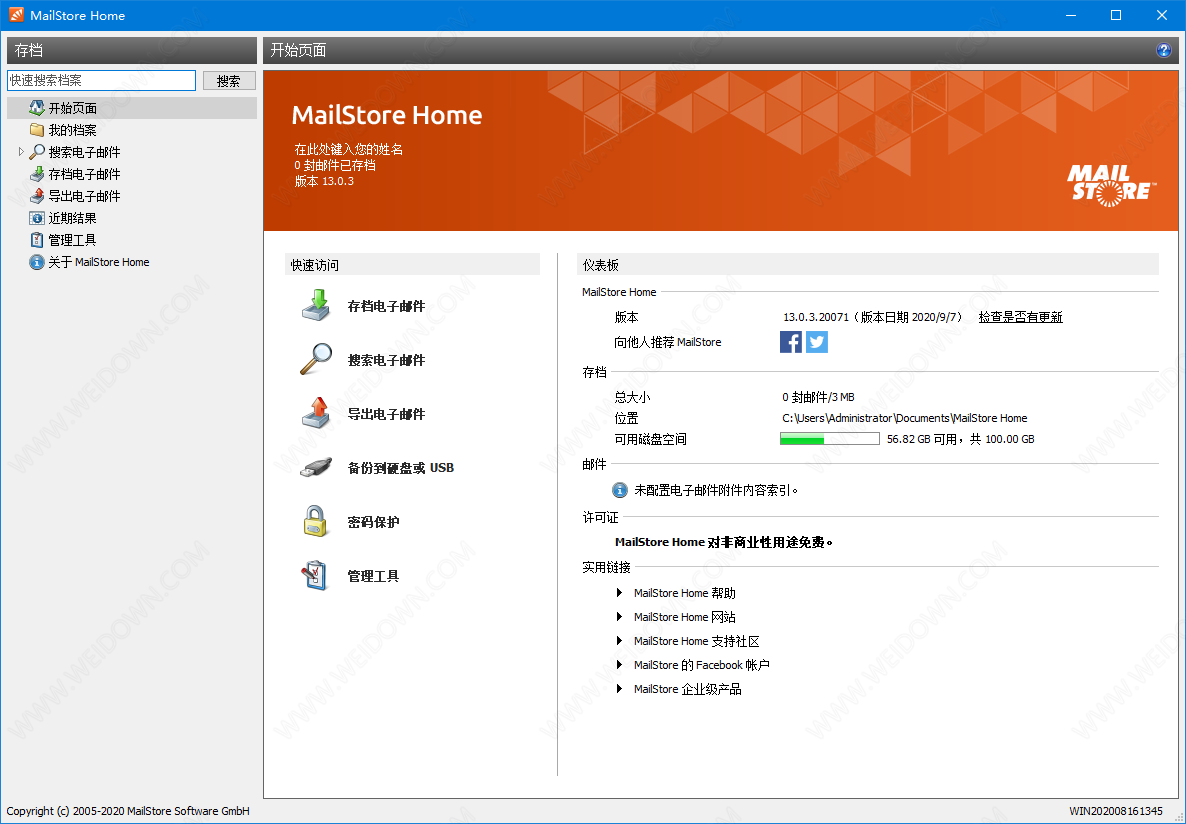Image resolution: width=1186 pixels, height=824 pixels.
Task: Click the 56.82 GB 可用 disk space text
Action: [x=922, y=439]
